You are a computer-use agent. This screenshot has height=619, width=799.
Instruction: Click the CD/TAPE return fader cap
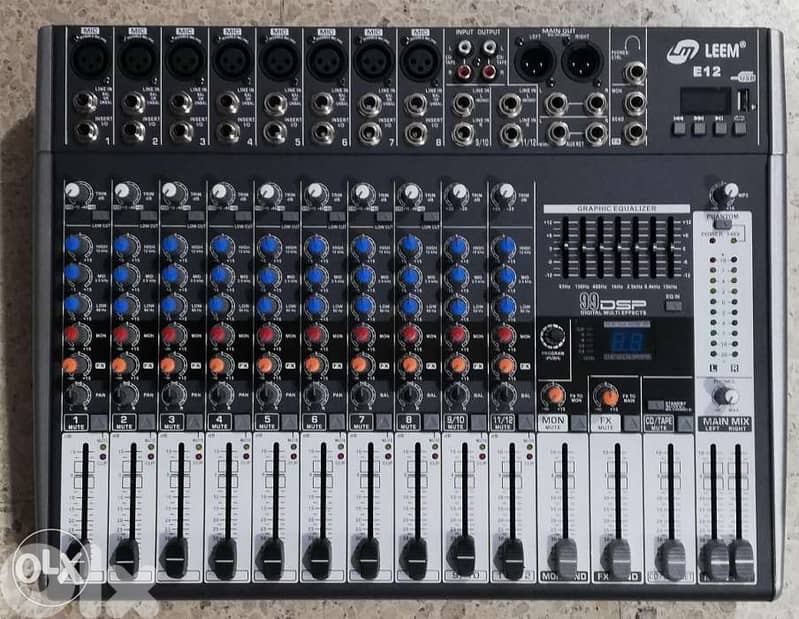672,560
